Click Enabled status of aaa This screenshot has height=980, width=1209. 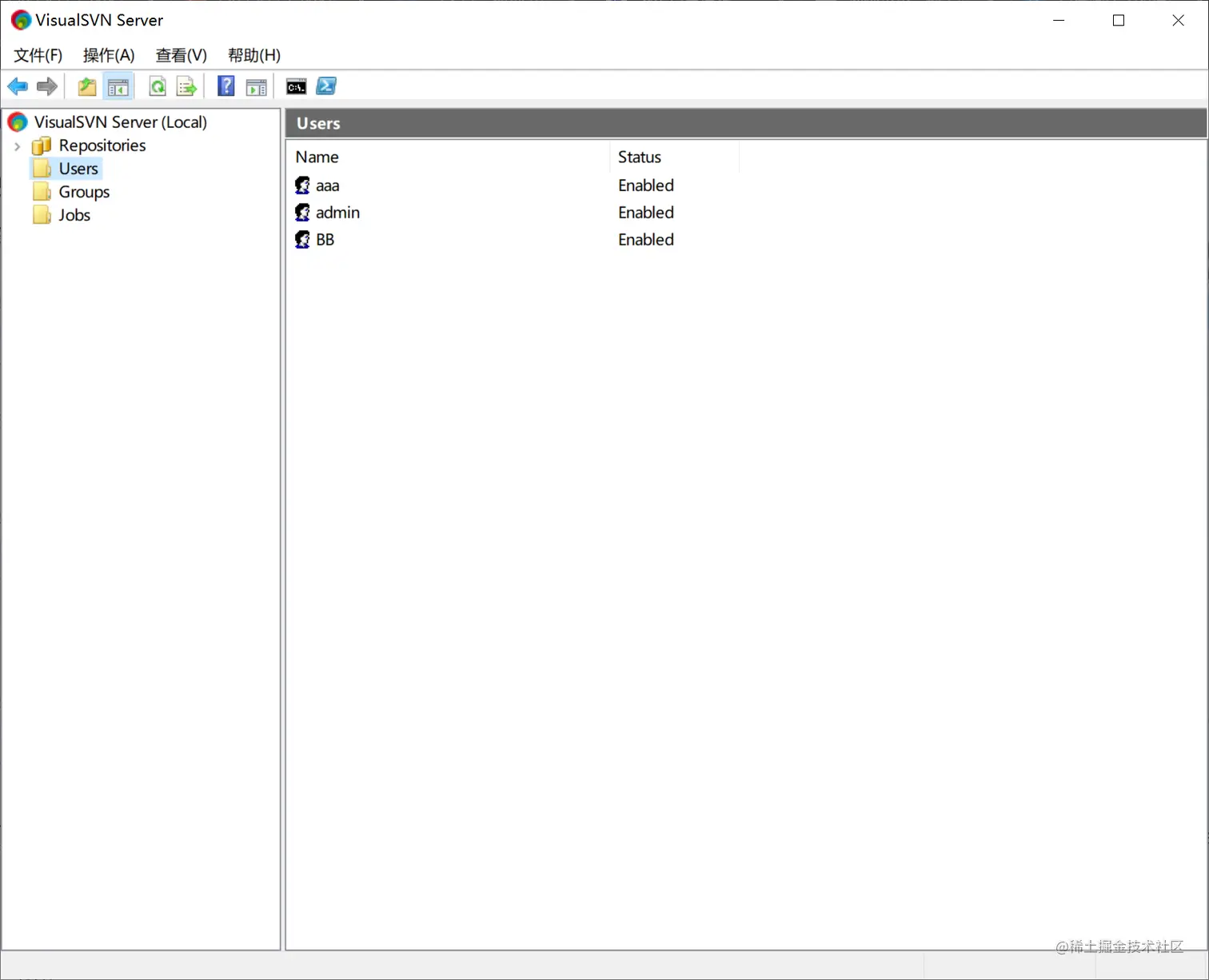(x=646, y=185)
